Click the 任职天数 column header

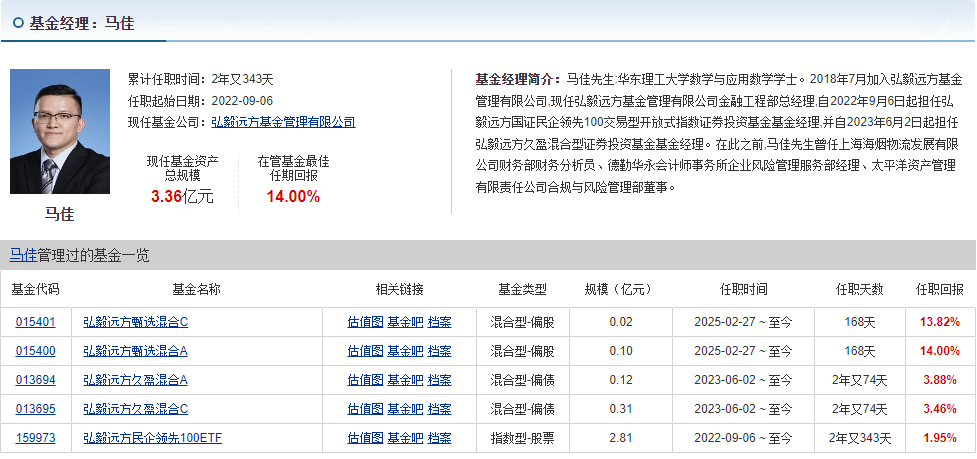859,290
